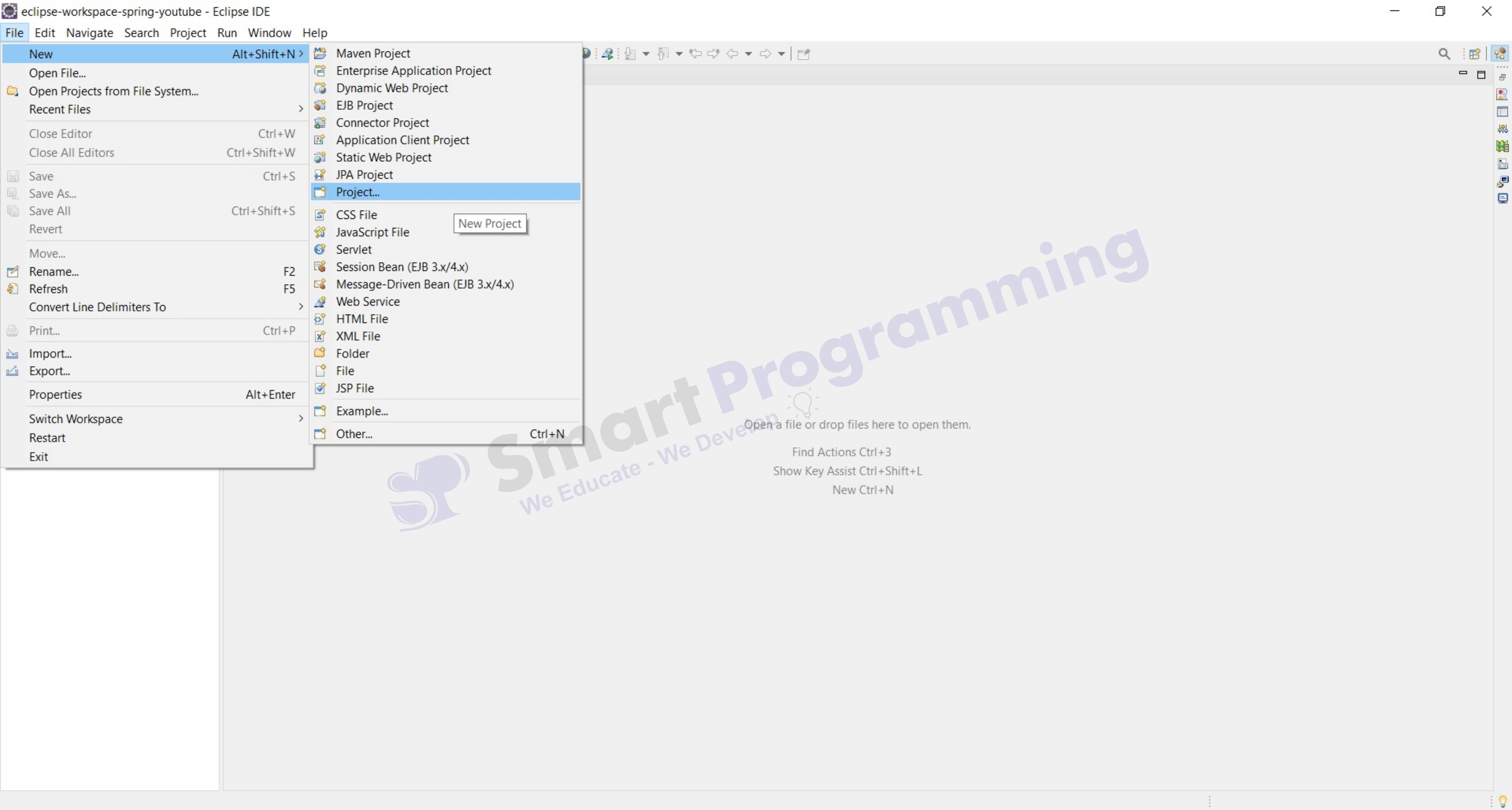Viewport: 1512px width, 810px height.
Task: Minimize the editor area with its minimize icon
Action: click(x=1463, y=74)
